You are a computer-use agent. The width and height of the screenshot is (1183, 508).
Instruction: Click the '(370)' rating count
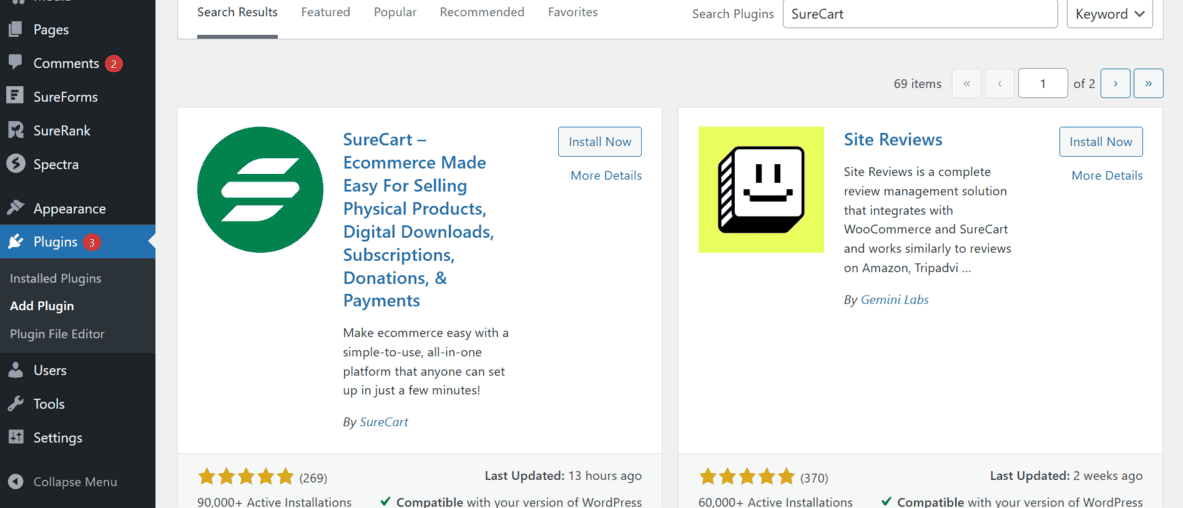coord(814,478)
